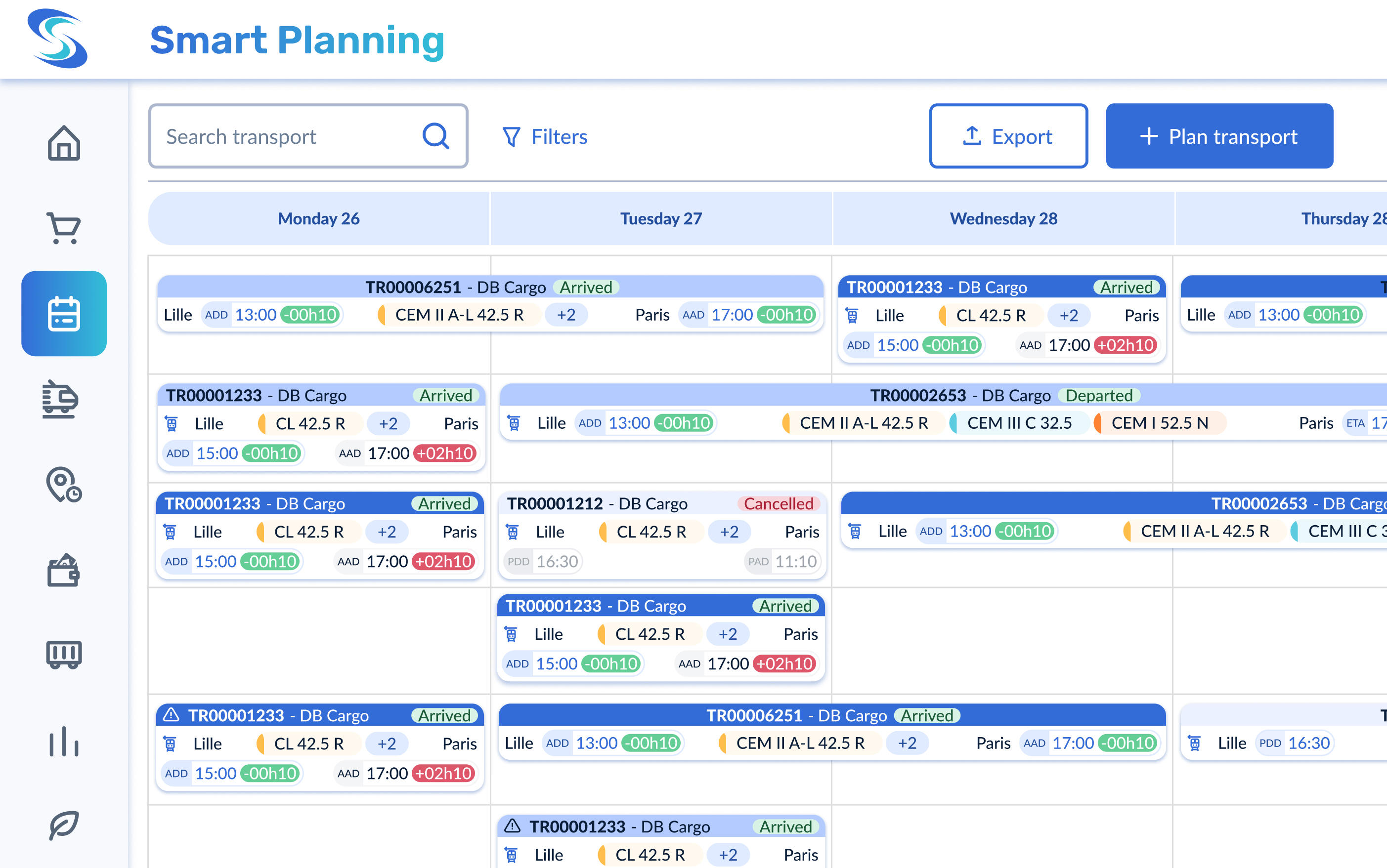Open the train transports sidebar icon
Screen dimensions: 1387x868
(60, 399)
